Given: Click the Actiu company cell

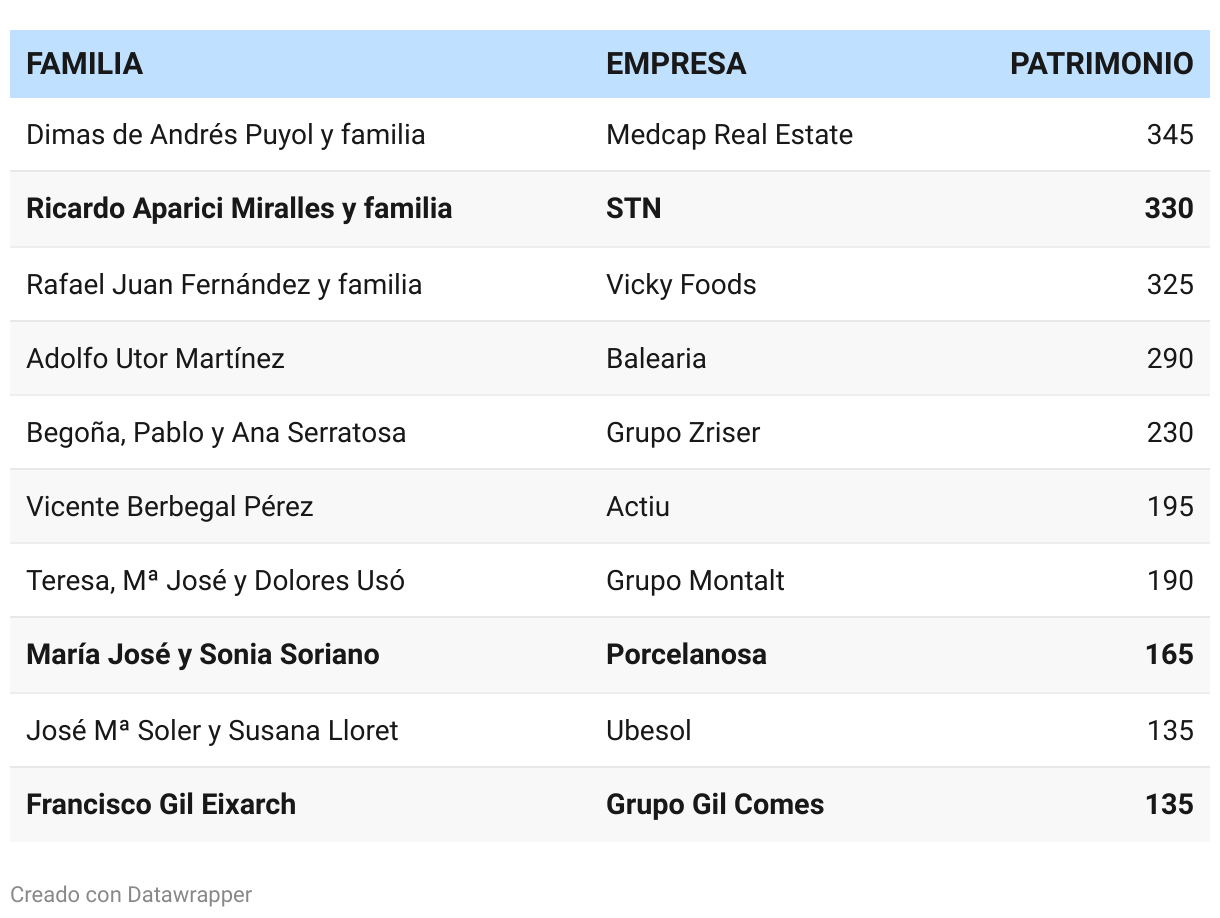Looking at the screenshot, I should pos(638,507).
